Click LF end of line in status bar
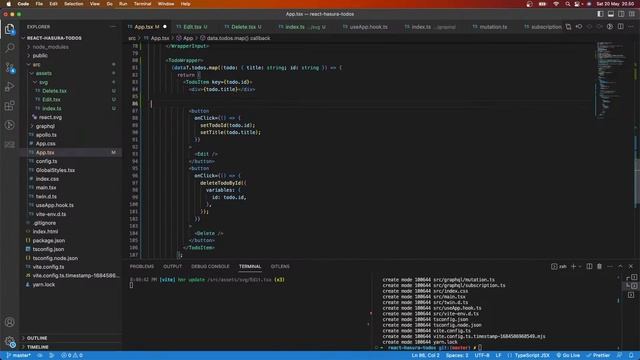The width and height of the screenshot is (640, 360). (498, 356)
